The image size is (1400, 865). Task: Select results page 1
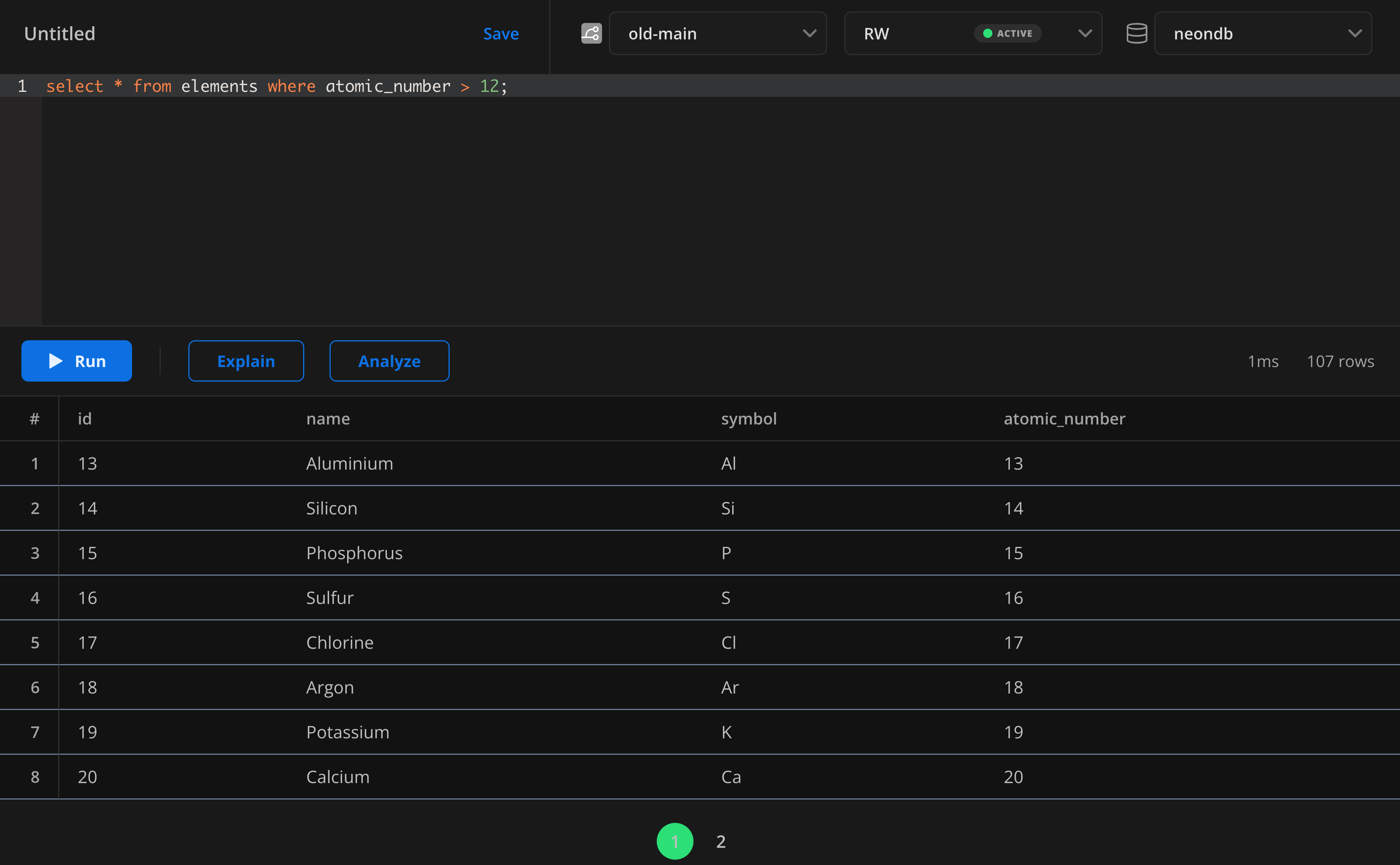[x=675, y=842]
